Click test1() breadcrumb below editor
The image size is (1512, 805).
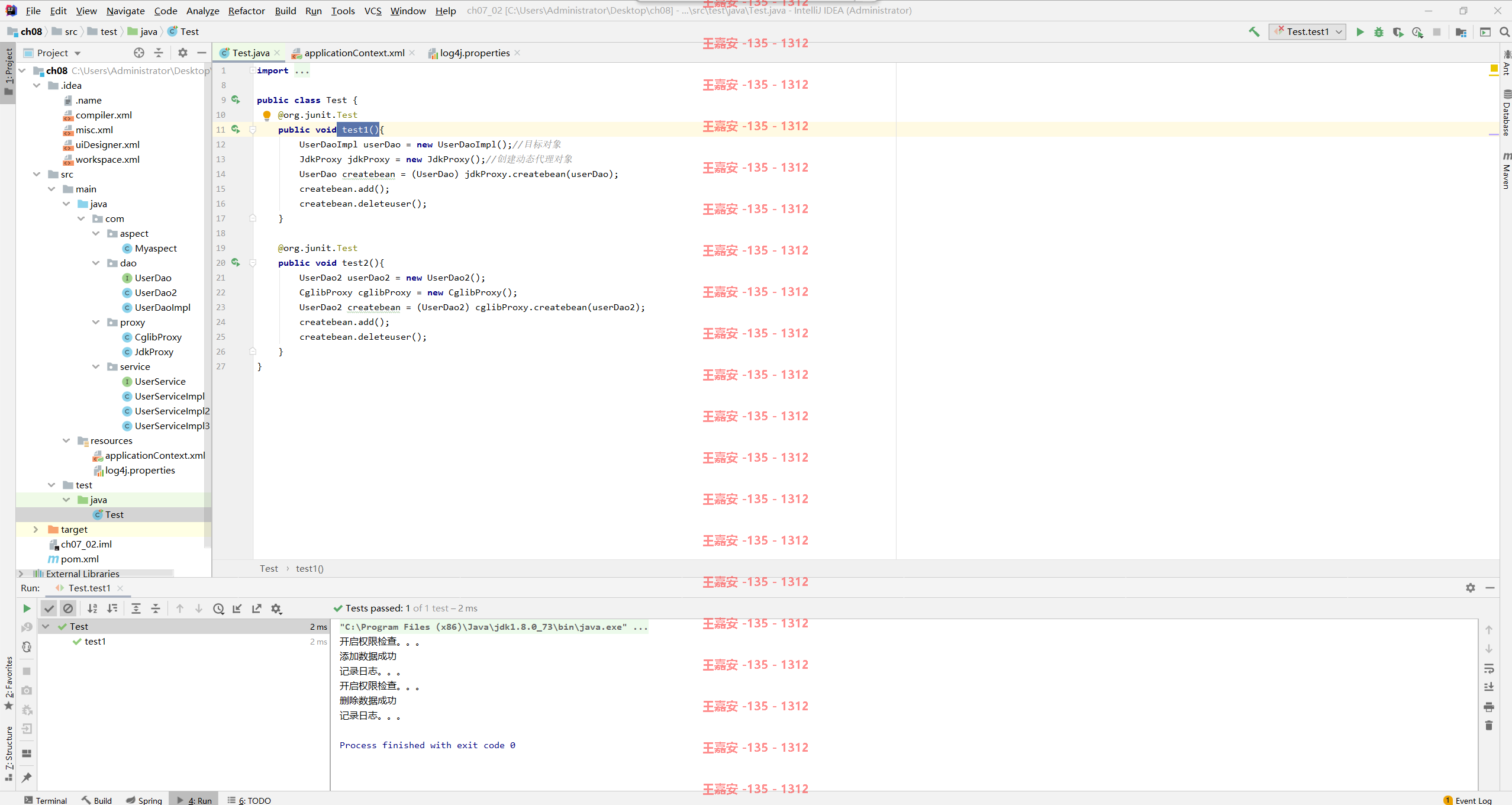tap(310, 569)
